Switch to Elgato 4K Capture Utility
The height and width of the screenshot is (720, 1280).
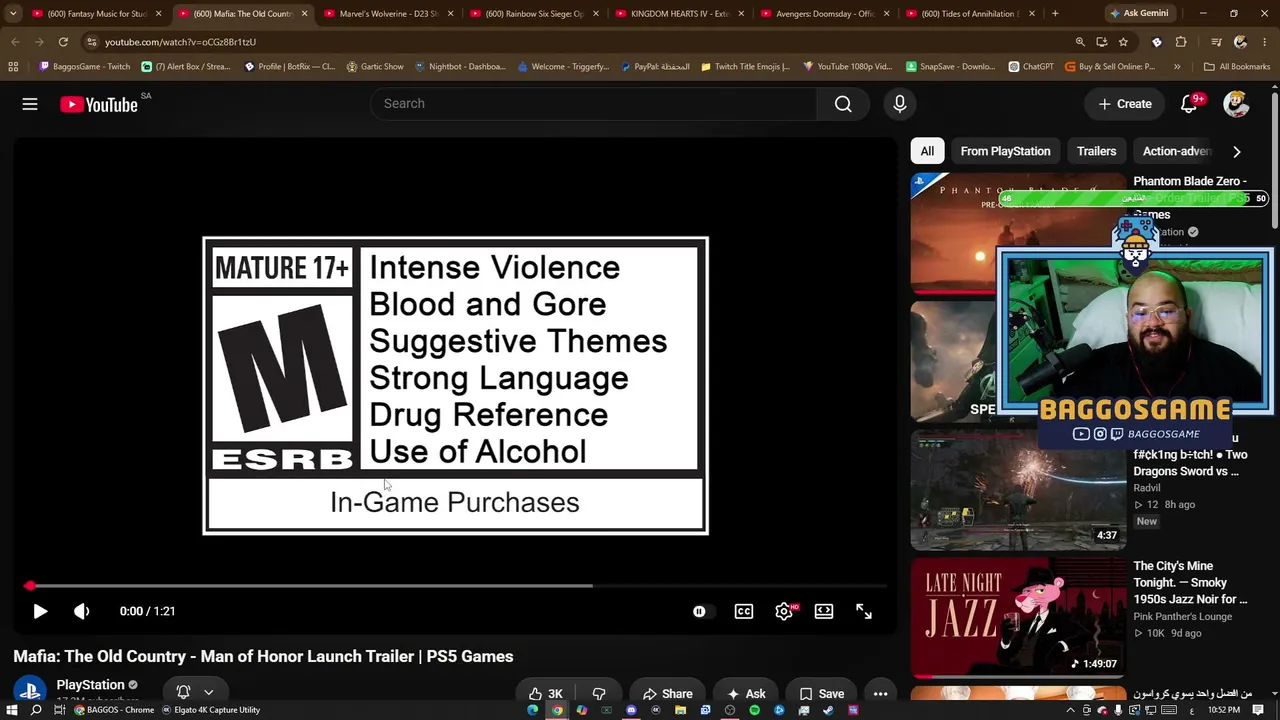pyautogui.click(x=211, y=710)
